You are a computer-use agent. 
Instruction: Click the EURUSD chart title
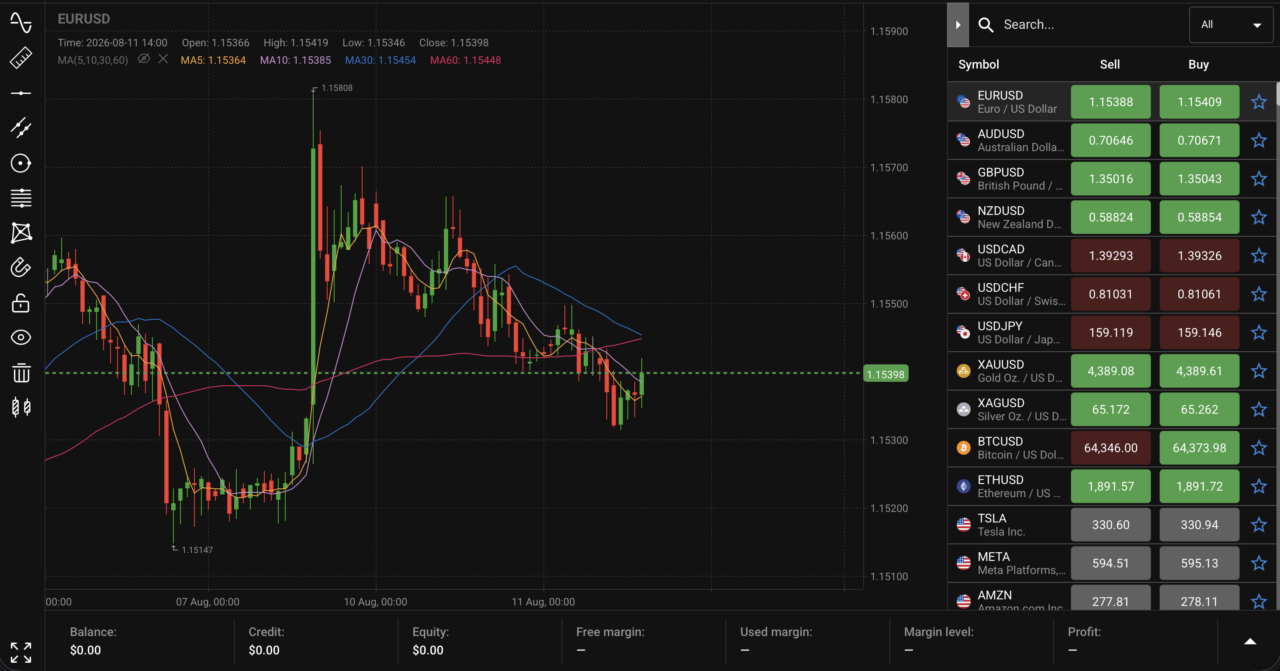(x=84, y=19)
